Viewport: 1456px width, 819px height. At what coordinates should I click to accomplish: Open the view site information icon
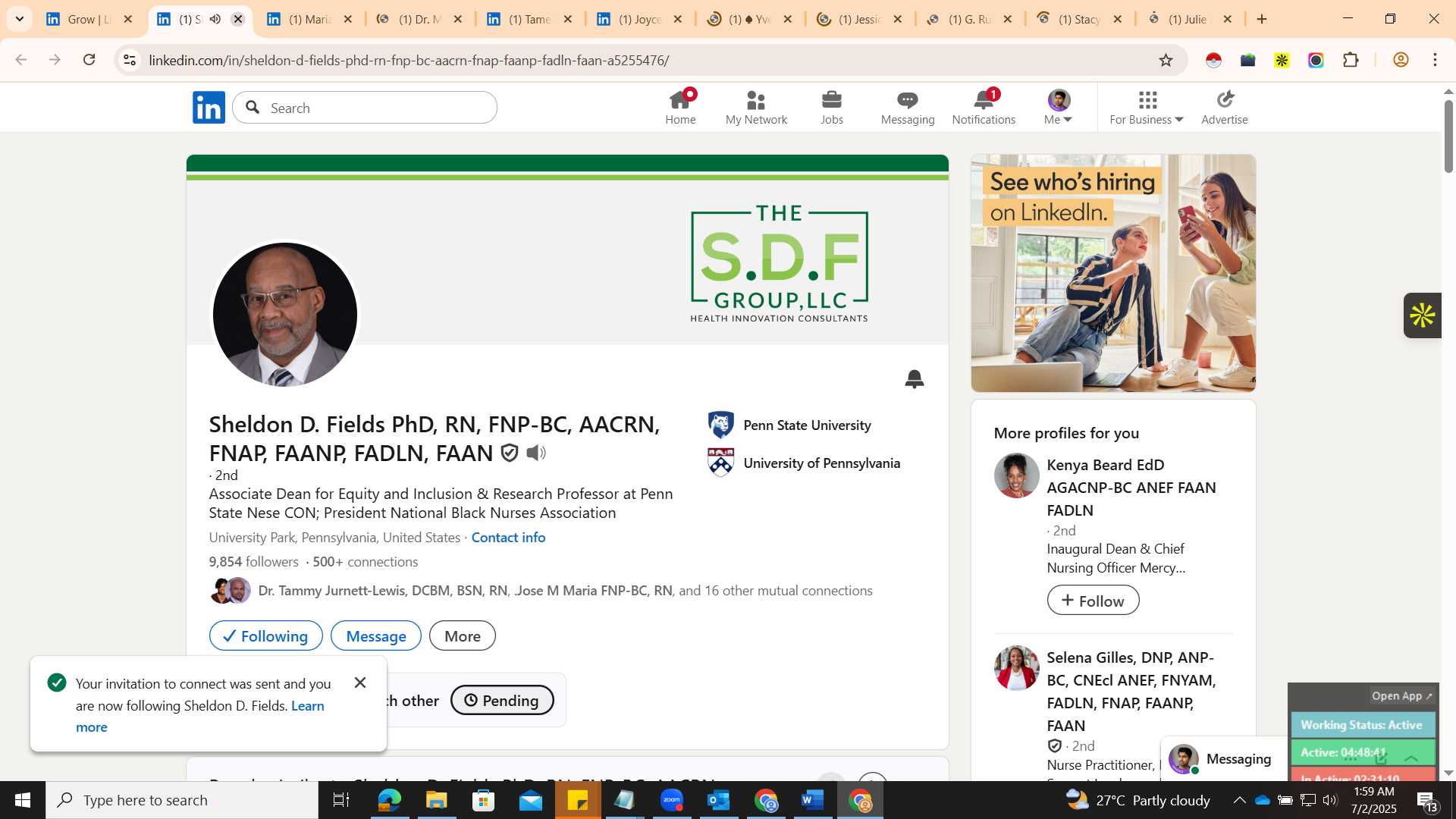pos(130,60)
